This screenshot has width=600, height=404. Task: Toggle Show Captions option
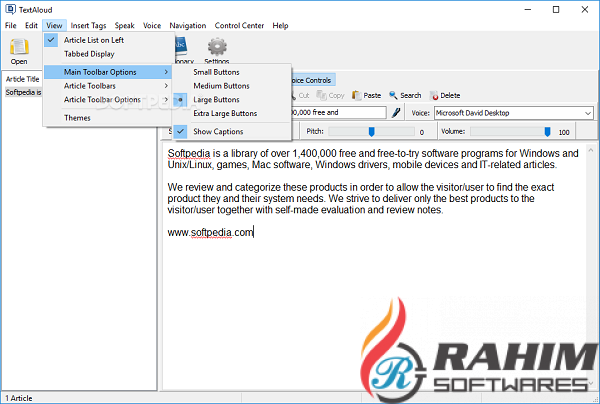[232, 132]
